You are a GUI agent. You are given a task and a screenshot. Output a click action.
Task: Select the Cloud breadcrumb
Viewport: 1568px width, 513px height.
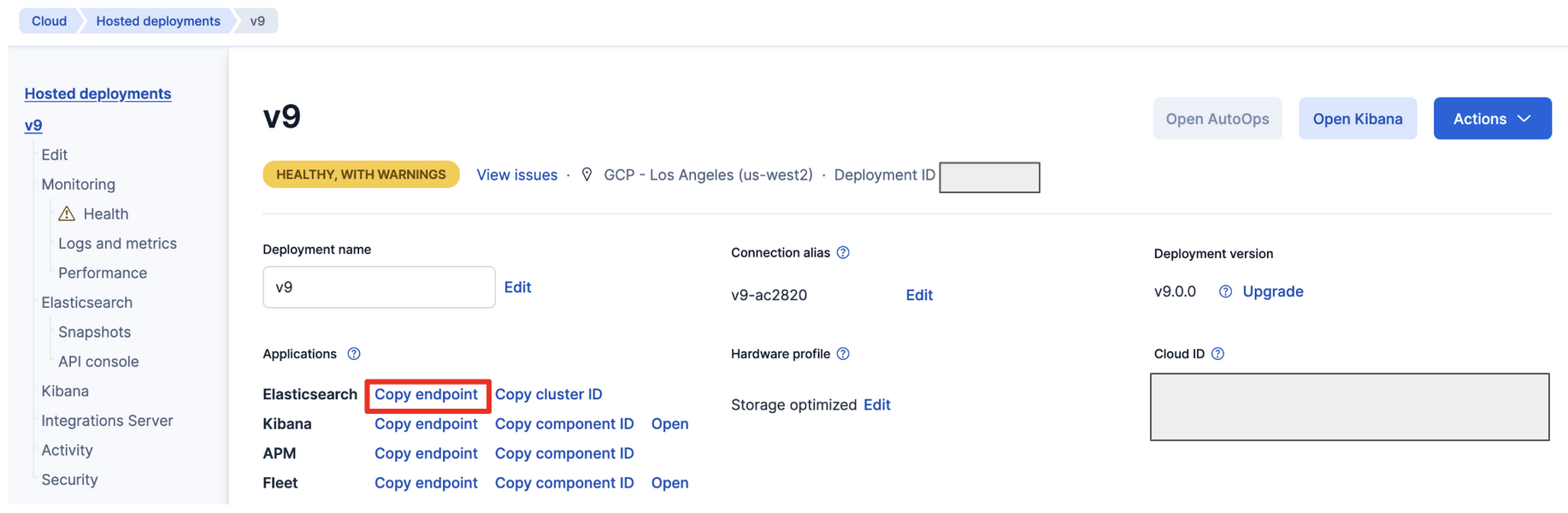point(49,21)
